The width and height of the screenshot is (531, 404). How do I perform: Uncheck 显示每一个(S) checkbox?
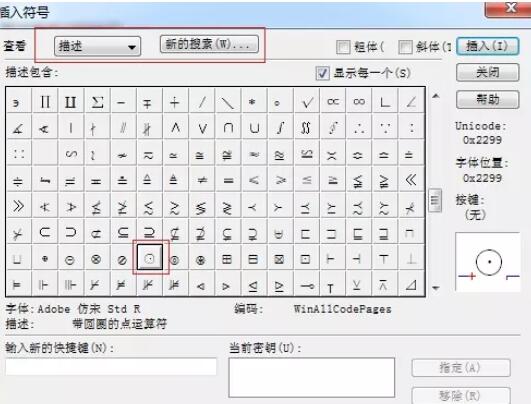pos(322,73)
